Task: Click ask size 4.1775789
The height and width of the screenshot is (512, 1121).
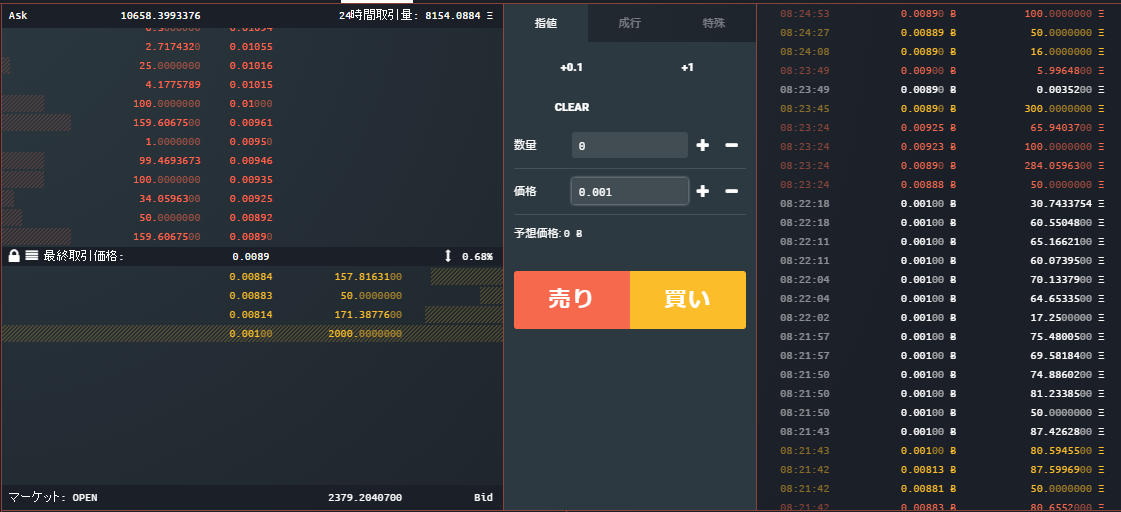Action: click(172, 84)
